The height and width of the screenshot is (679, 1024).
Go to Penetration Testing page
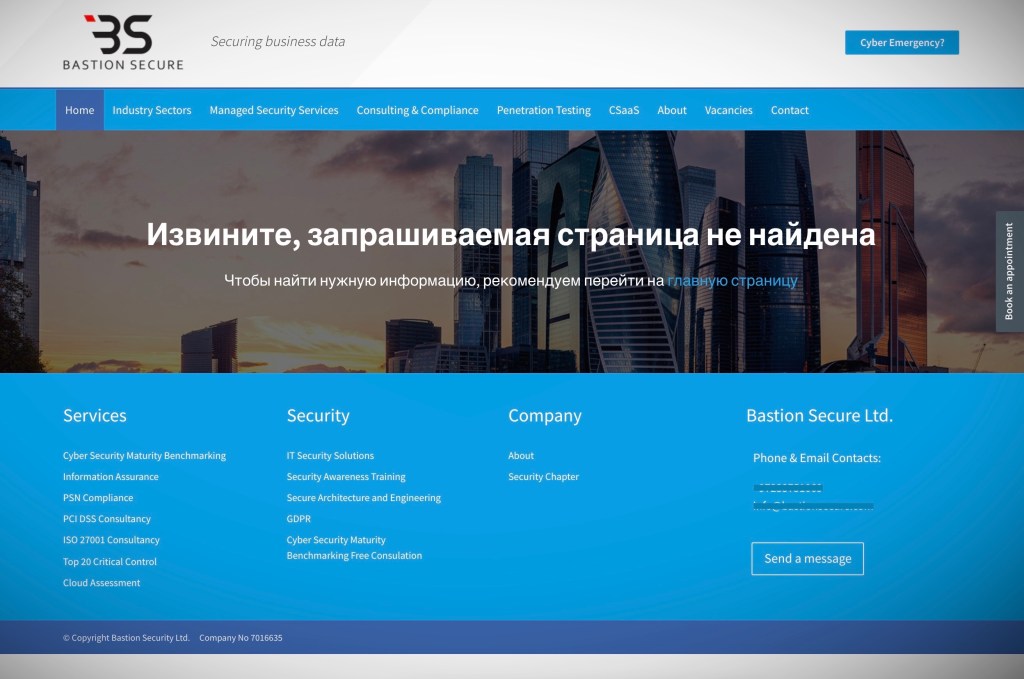[x=543, y=110]
